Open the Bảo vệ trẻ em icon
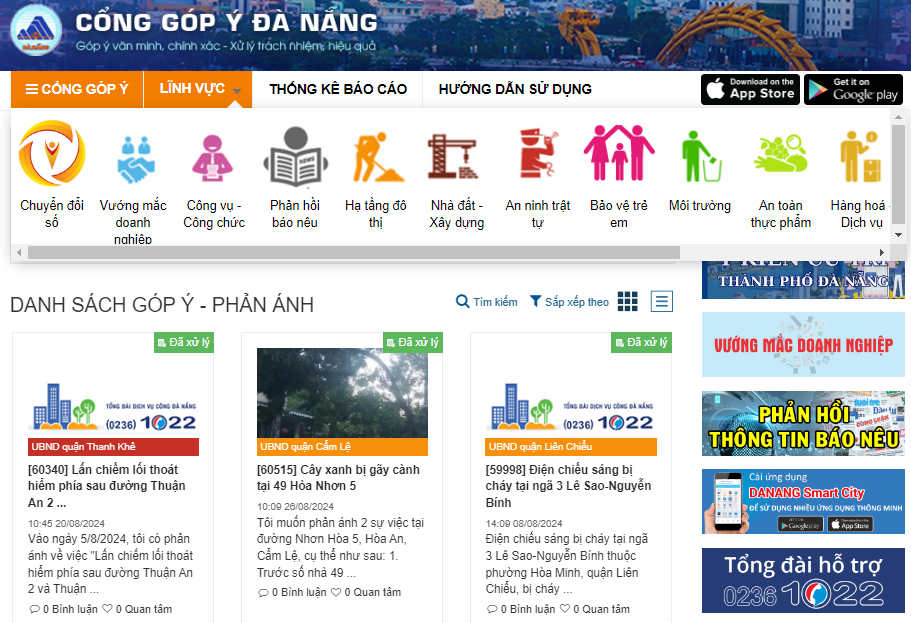911x623 pixels. [619, 152]
